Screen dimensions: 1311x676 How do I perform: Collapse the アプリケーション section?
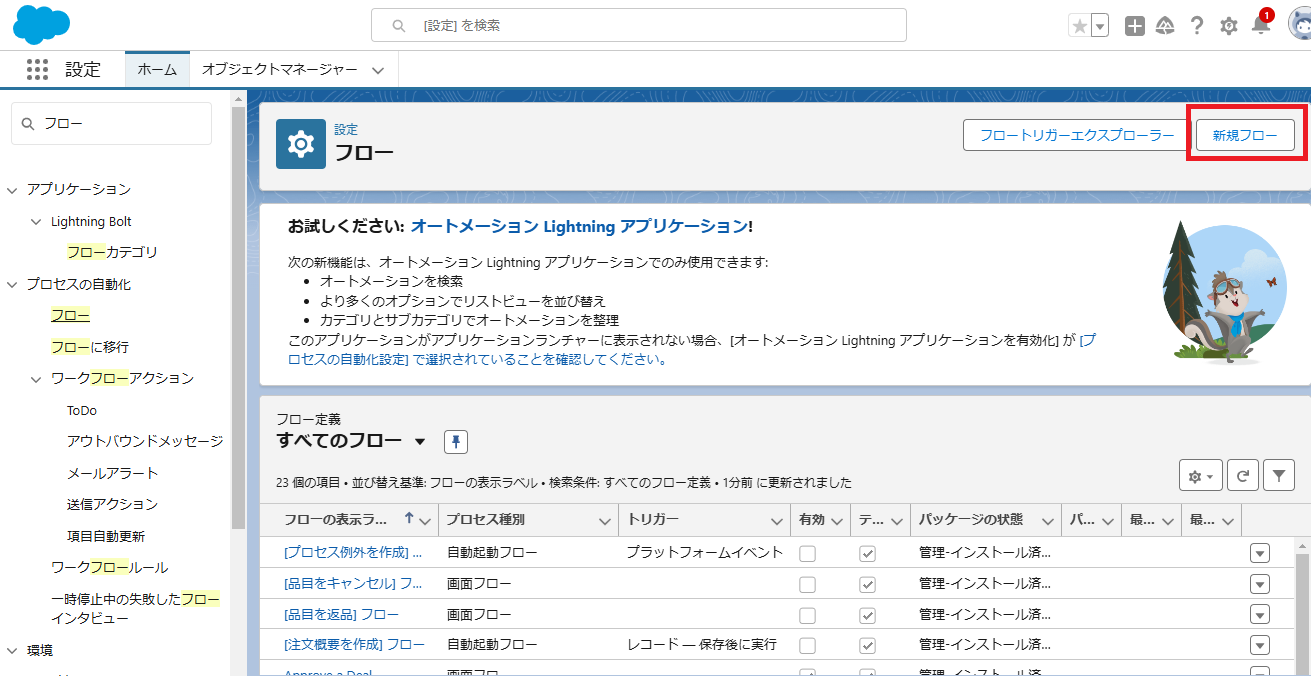click(x=12, y=189)
